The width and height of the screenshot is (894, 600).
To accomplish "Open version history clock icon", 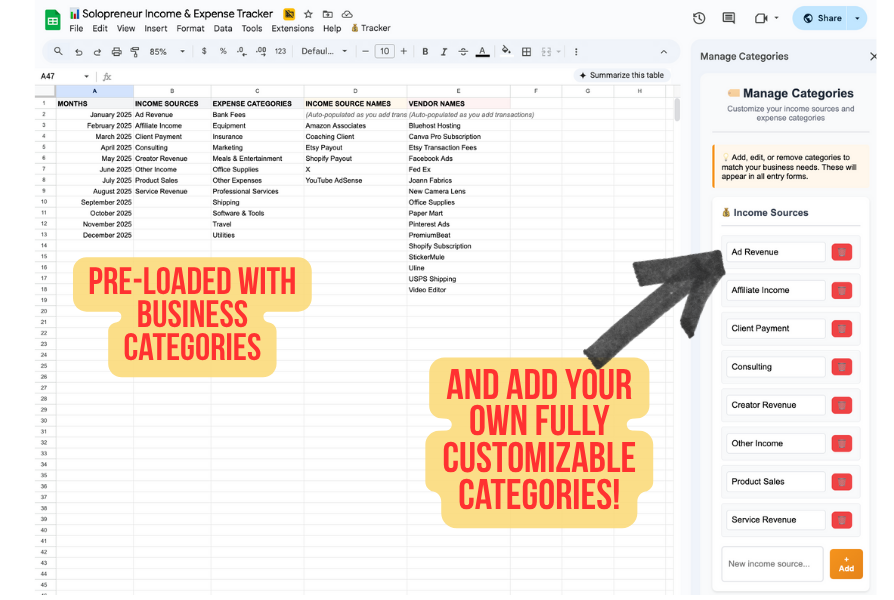I will click(699, 18).
